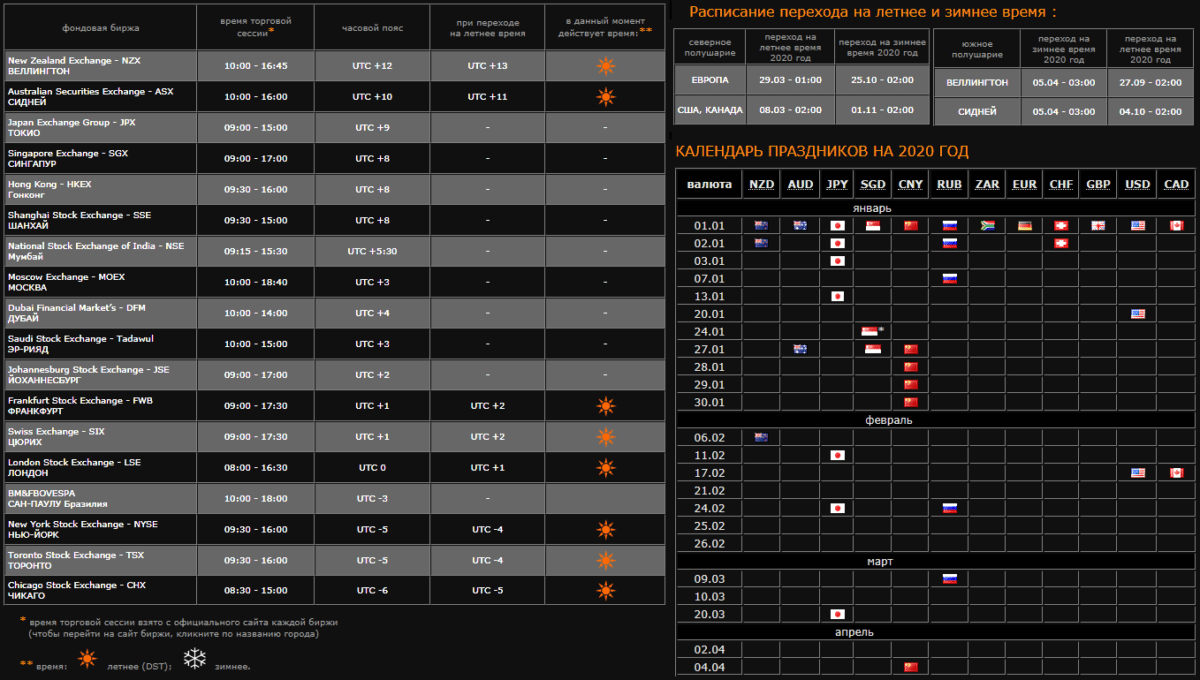Click the Tokyo trading session time 09:00 - 15:00
Screen dimensions: 1200x680
pyautogui.click(x=256, y=127)
